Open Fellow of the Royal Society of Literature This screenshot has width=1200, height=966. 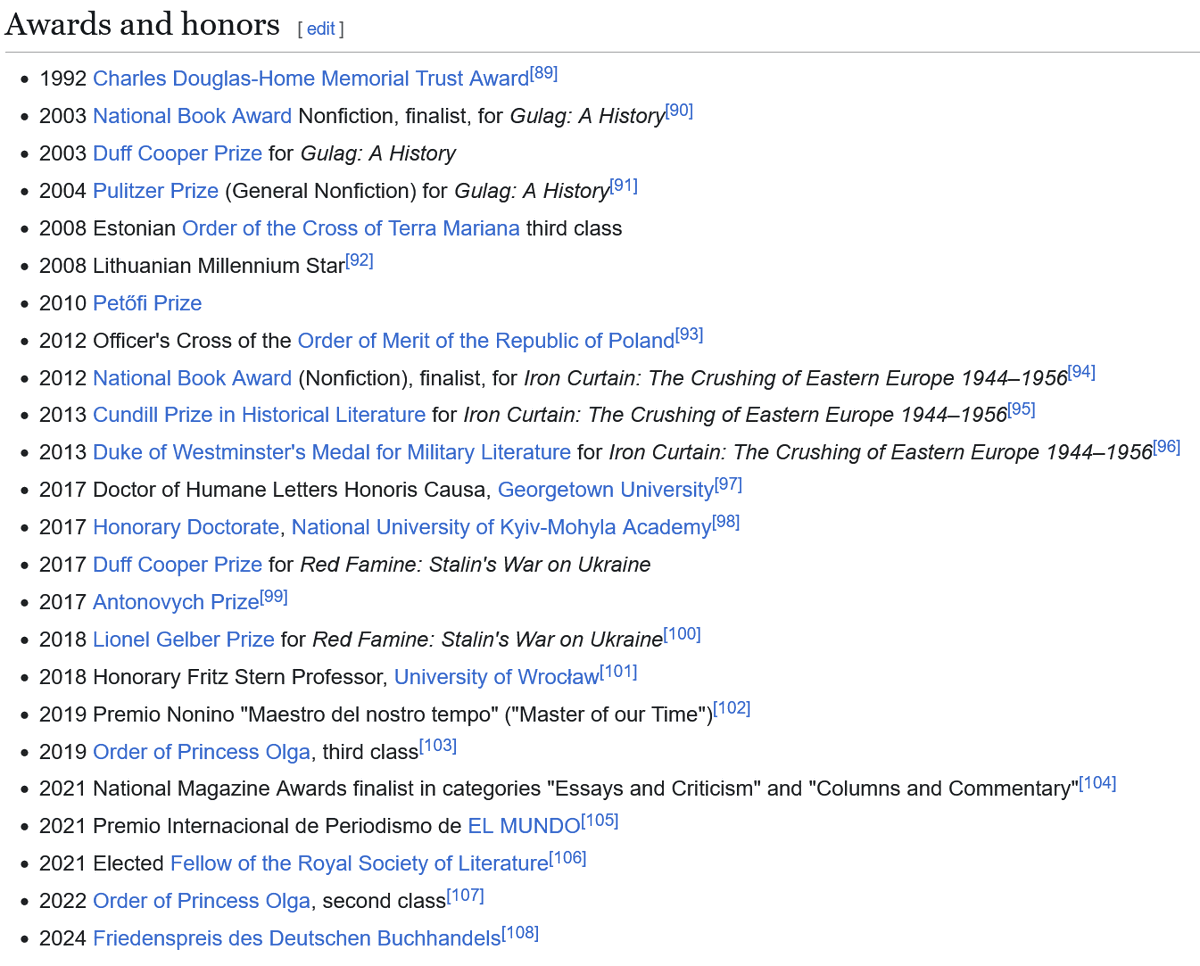click(359, 863)
